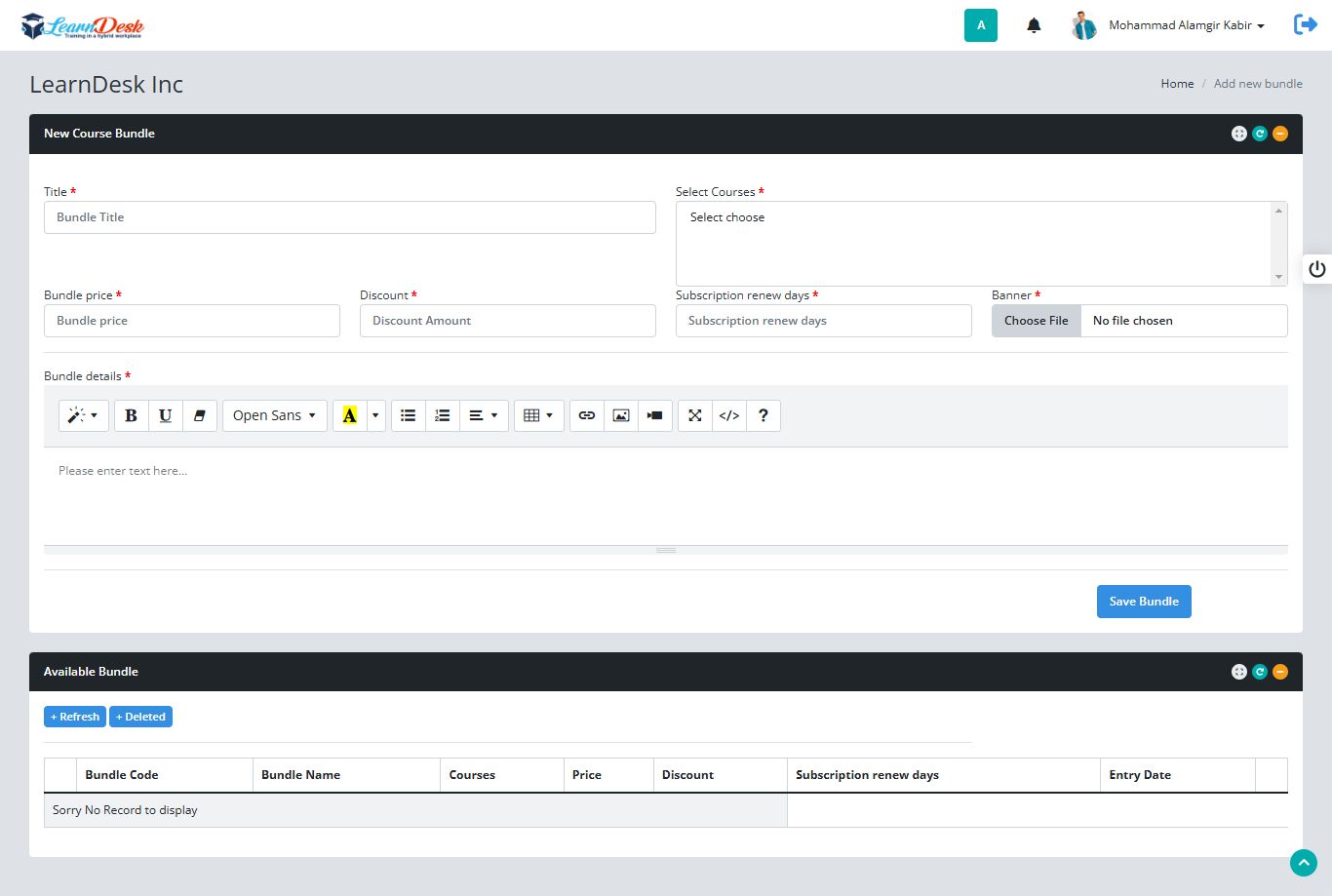Screen dimensions: 1332x896
Task: Grab the editor resize handle bar
Action: pos(666,550)
